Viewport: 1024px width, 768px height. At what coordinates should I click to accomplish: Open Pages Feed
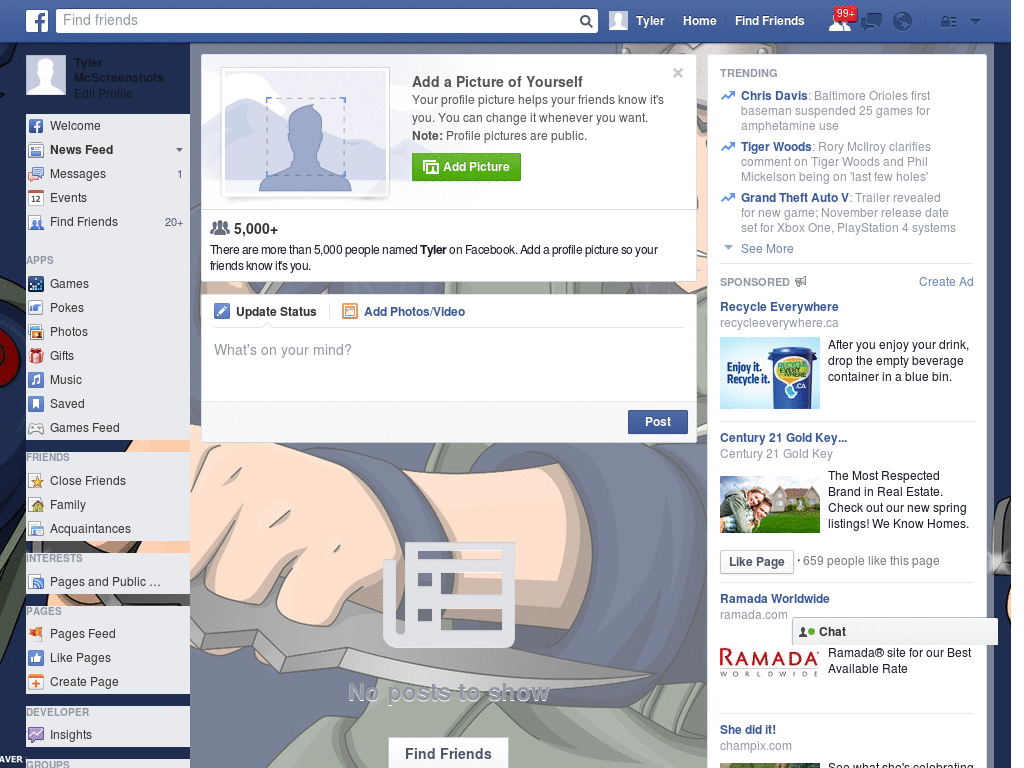coord(108,633)
